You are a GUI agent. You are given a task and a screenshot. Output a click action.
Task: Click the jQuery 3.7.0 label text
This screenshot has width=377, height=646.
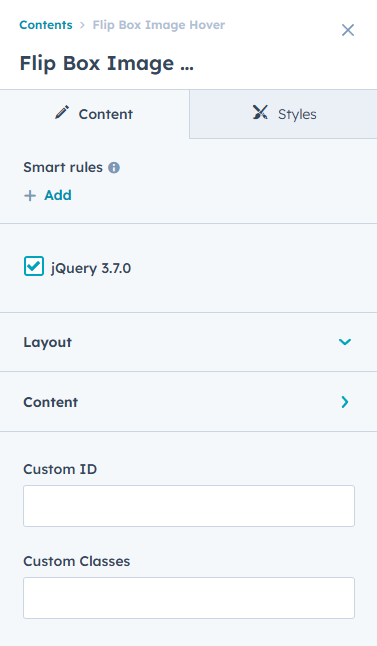(x=91, y=268)
